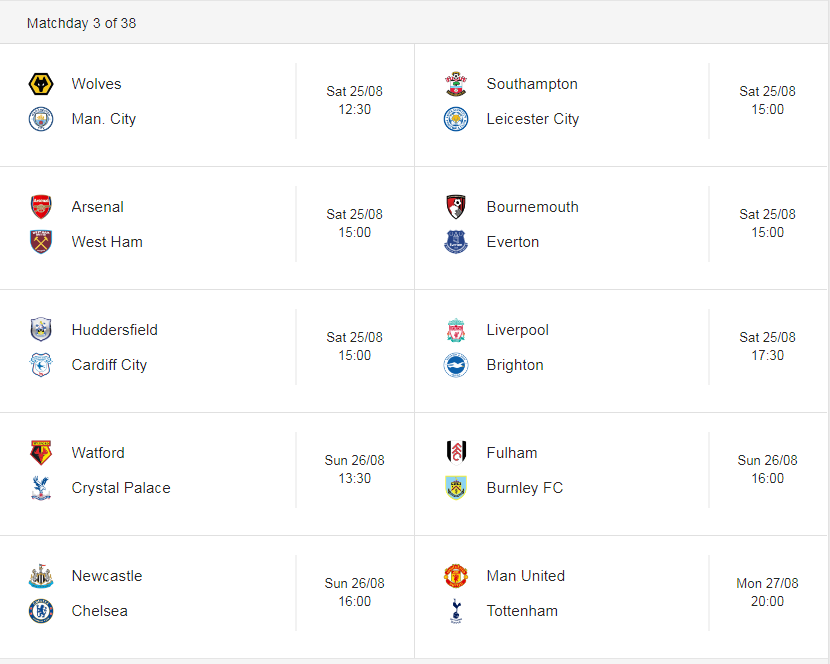Select the Southampton club crest

coord(456,84)
